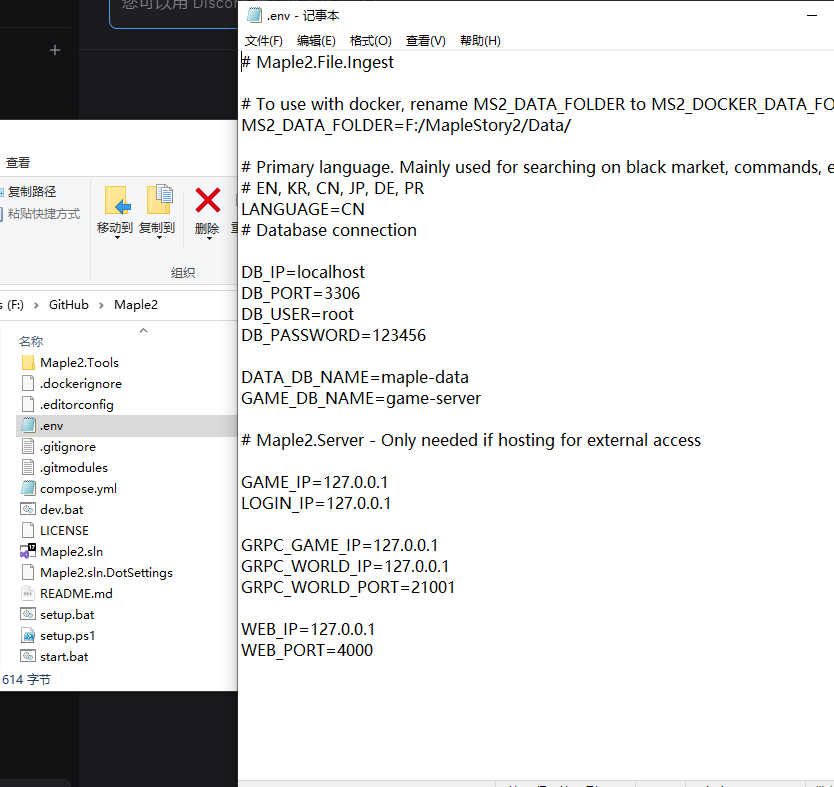Toggle sort order via 名称 column arrow

pos(143,331)
